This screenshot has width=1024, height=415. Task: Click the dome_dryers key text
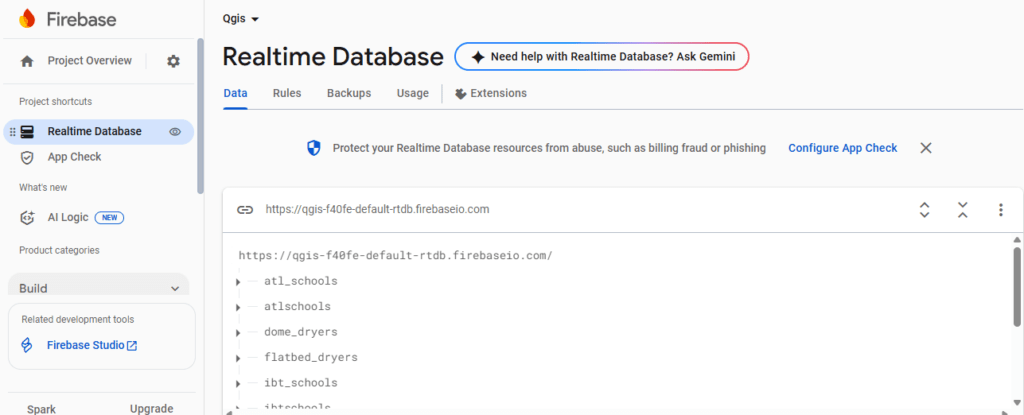(x=300, y=332)
